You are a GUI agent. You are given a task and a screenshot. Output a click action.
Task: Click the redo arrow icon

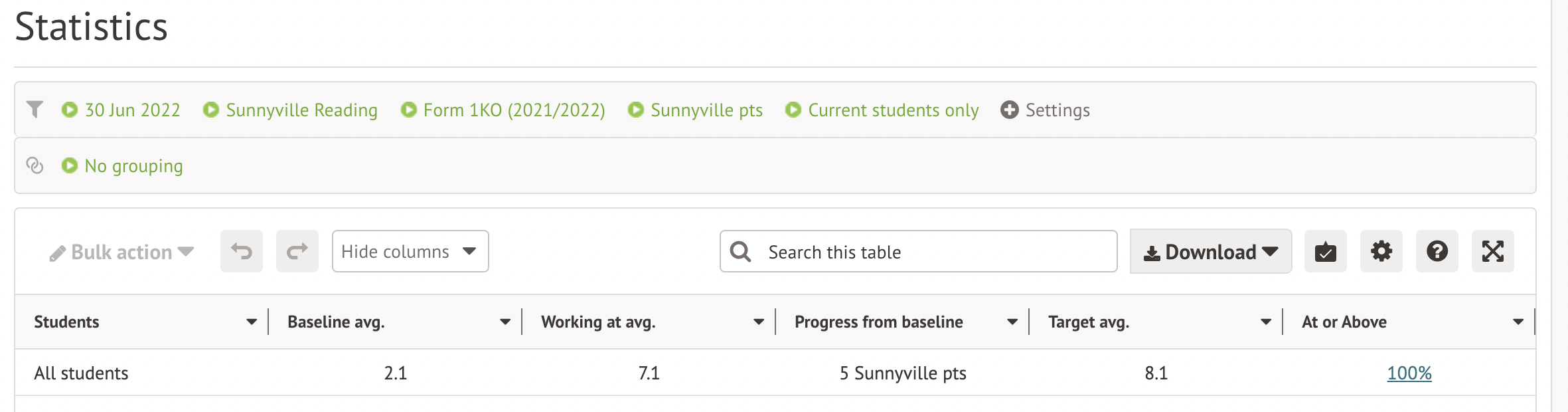pos(297,251)
